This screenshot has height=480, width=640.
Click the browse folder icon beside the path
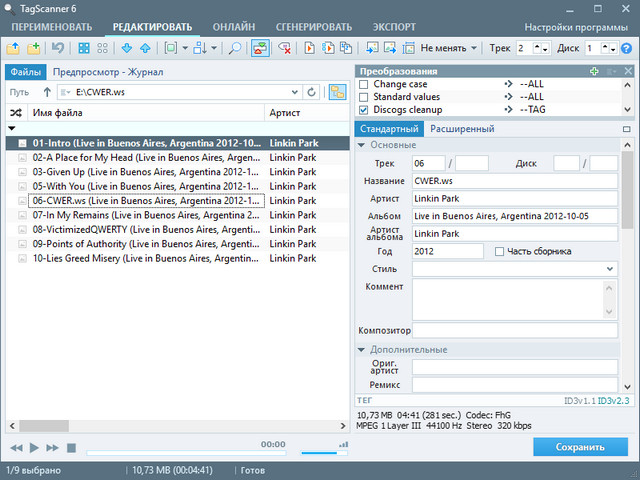333,92
